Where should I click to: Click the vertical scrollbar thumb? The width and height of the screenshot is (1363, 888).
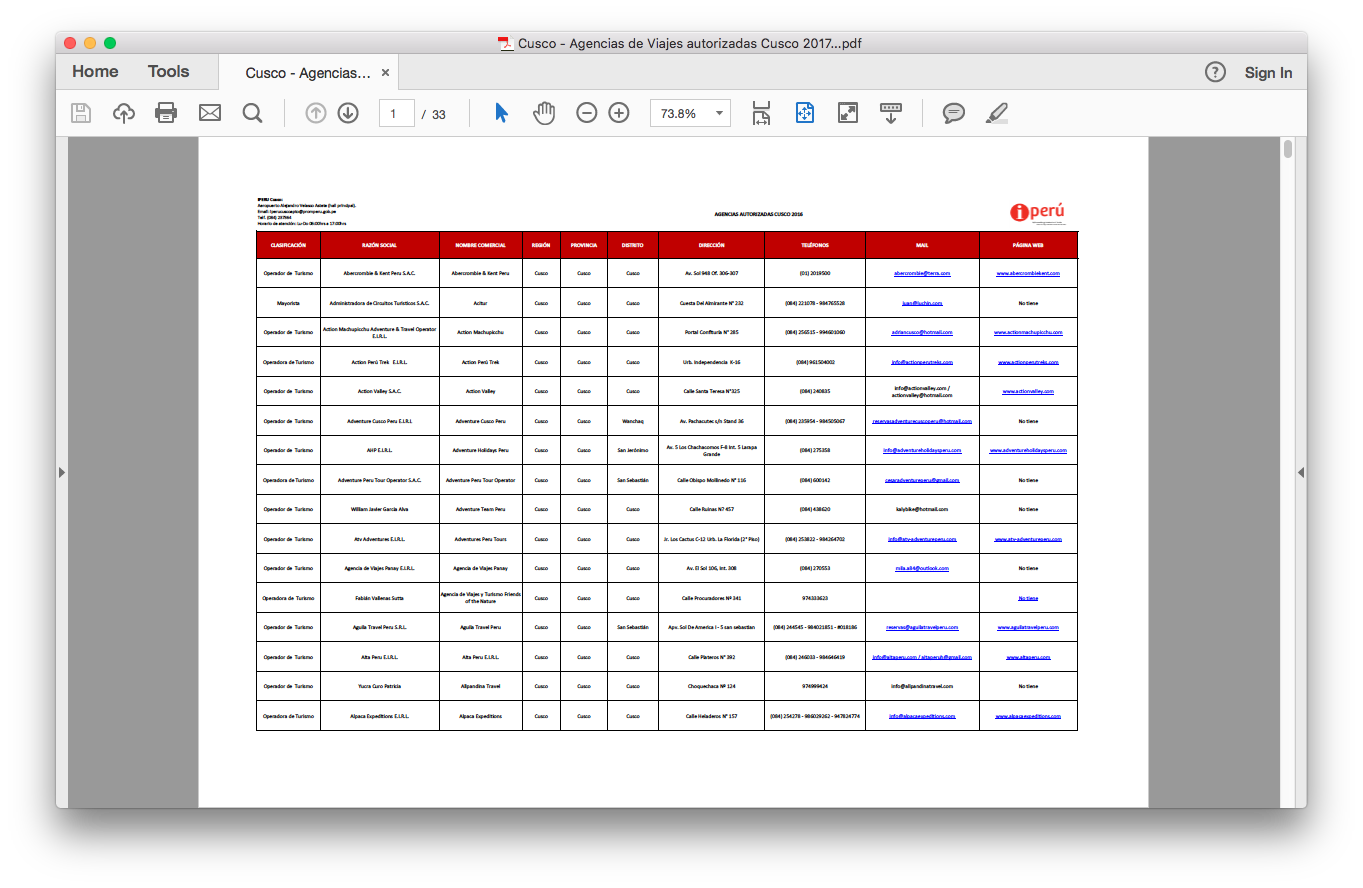[1288, 149]
